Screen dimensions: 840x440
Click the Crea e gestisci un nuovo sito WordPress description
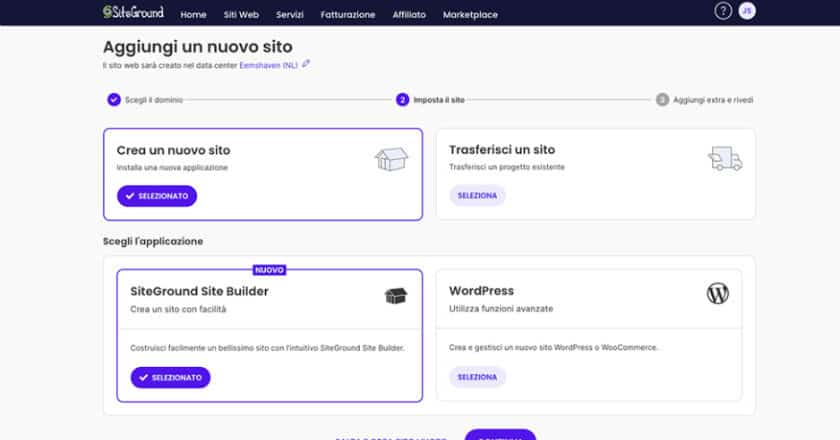pos(553,348)
